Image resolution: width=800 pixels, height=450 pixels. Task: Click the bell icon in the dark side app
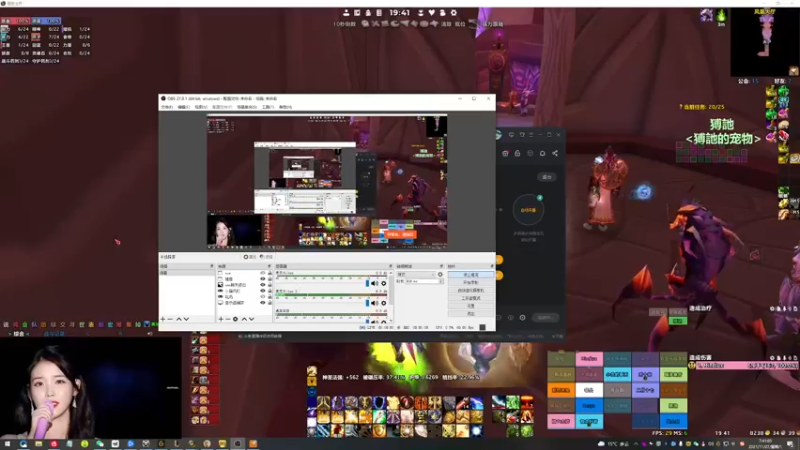click(542, 153)
